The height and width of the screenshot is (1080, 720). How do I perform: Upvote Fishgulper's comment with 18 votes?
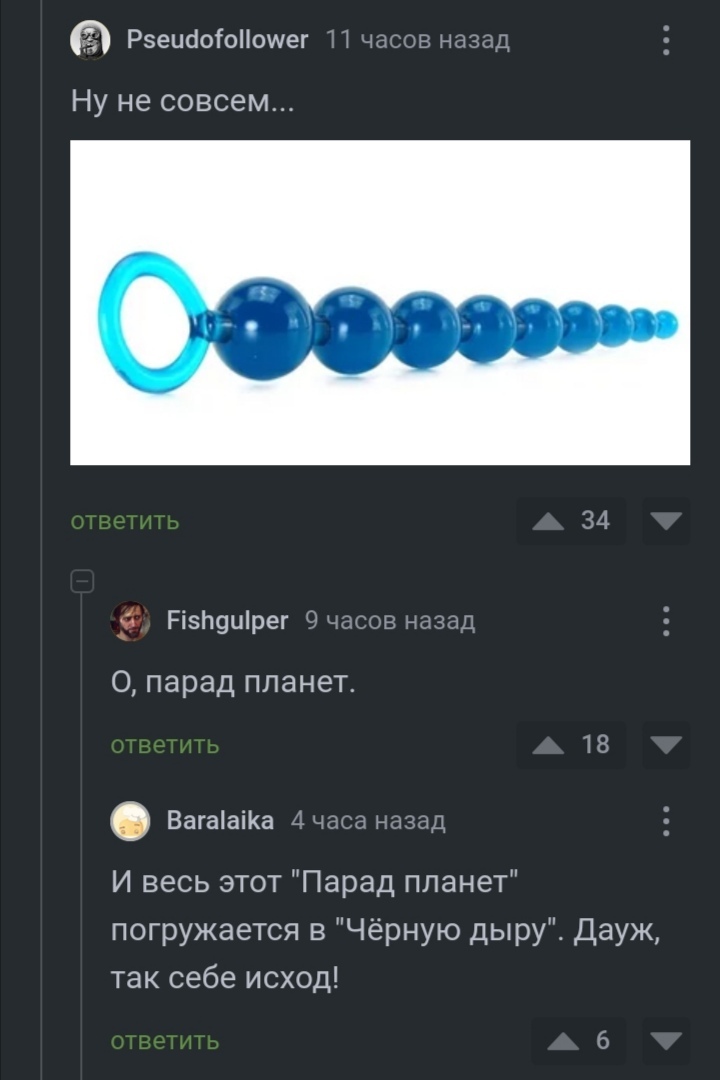tap(549, 745)
